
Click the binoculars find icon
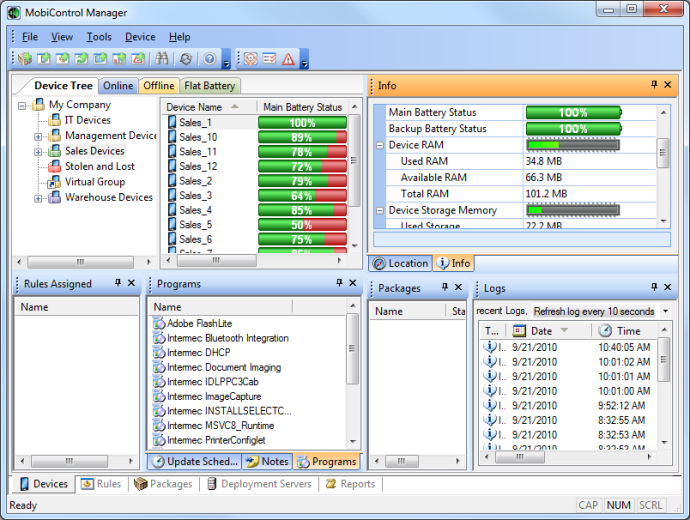pyautogui.click(x=161, y=58)
